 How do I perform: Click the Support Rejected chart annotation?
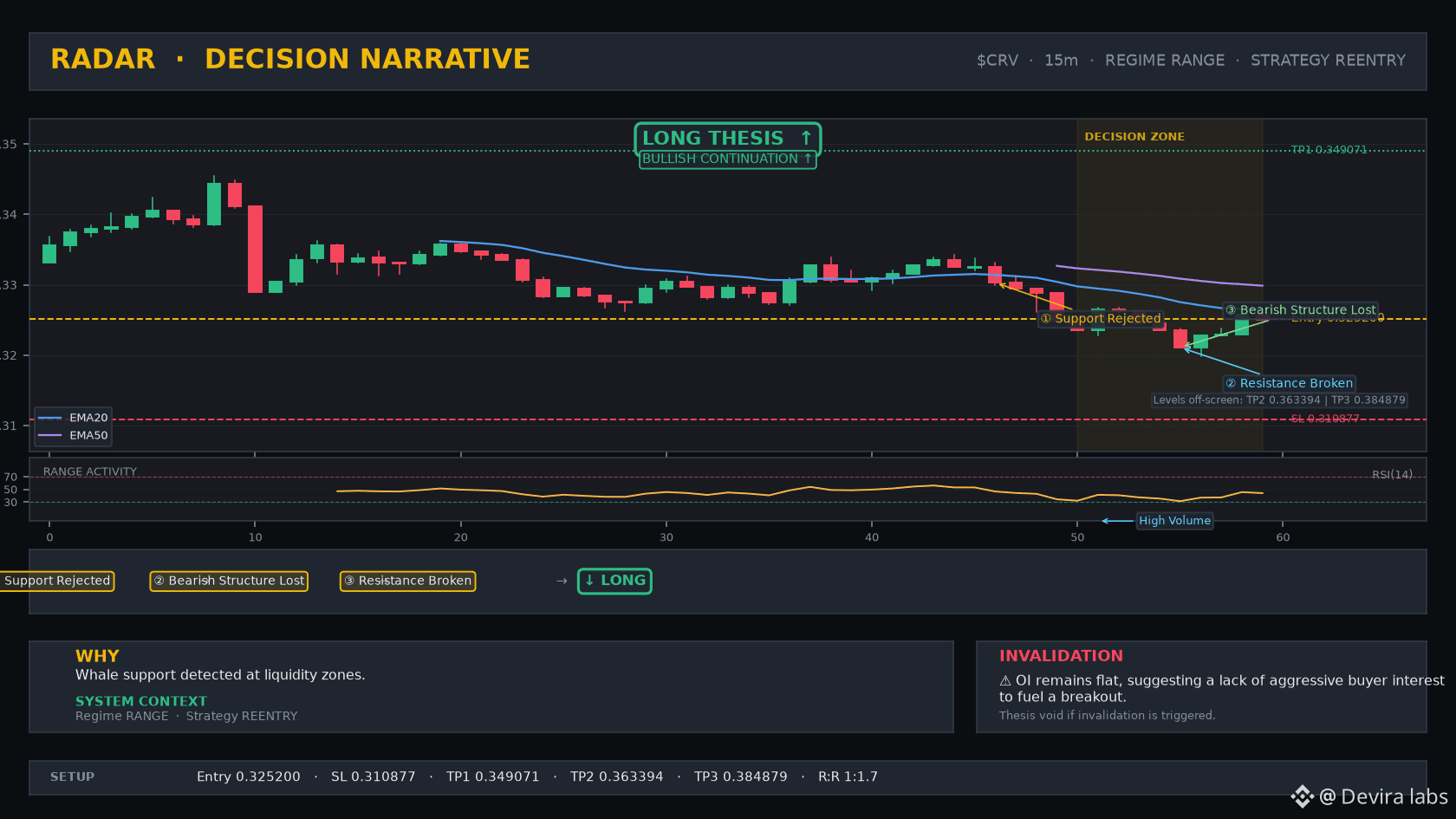point(1101,319)
